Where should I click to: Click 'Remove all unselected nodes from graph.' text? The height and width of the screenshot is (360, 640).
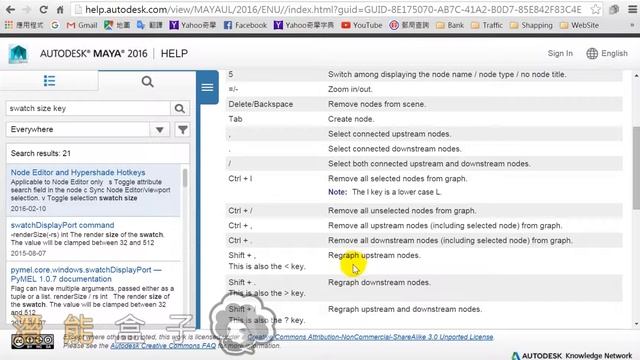[x=402, y=211]
